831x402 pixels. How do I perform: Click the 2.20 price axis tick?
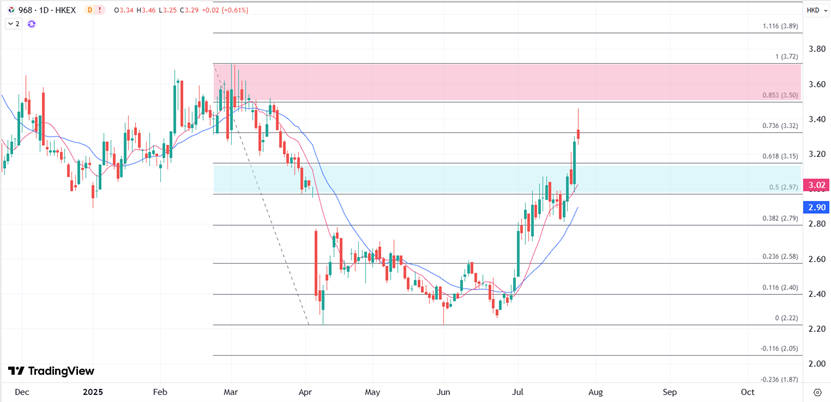click(x=815, y=329)
